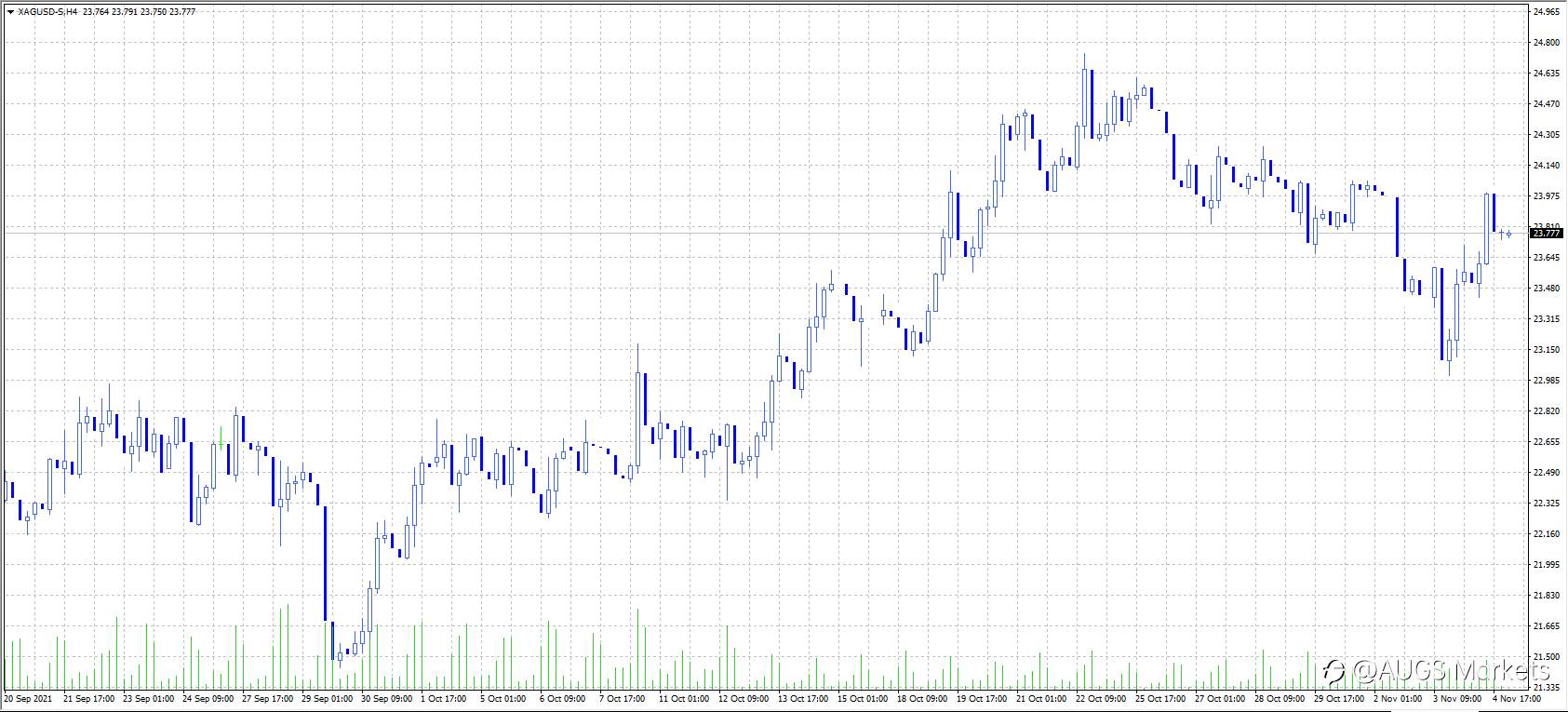Click the 4 Nov 17:00 time label
Viewport: 1568px width, 712px height.
click(1519, 698)
